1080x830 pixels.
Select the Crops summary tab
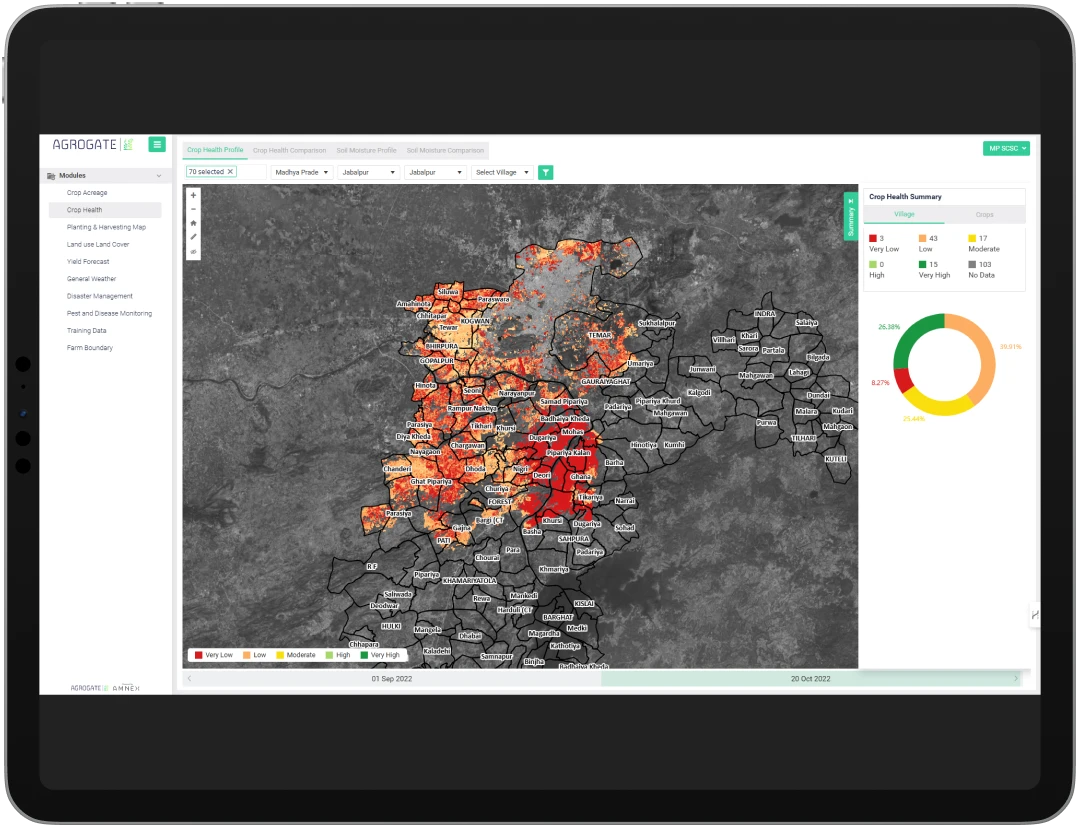985,215
